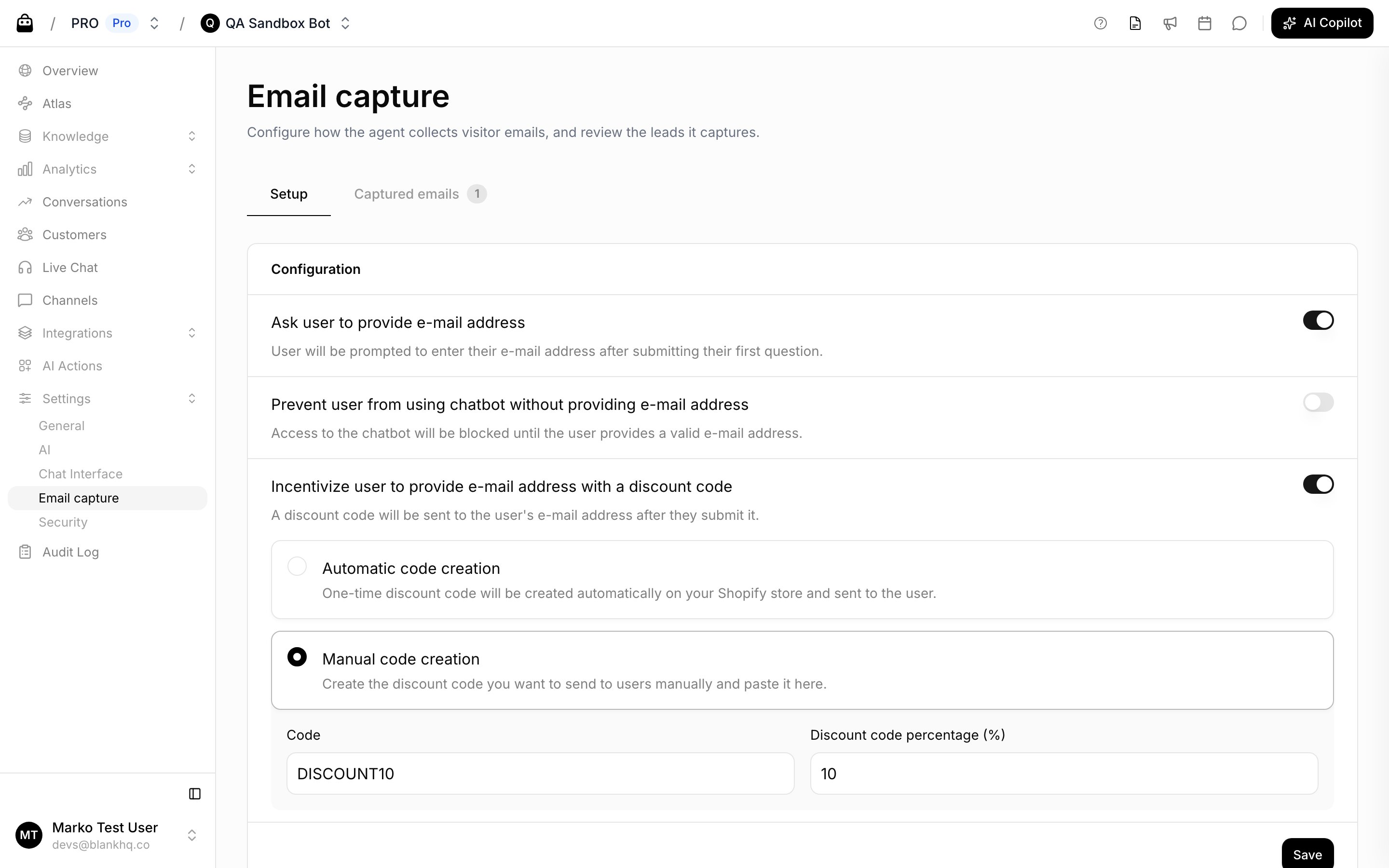Click the Customers people icon
This screenshot has width=1389, height=868.
[25, 234]
